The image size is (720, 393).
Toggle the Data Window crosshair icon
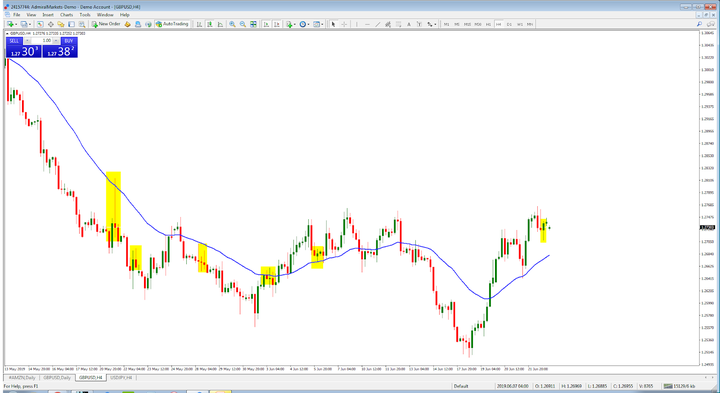pos(51,24)
